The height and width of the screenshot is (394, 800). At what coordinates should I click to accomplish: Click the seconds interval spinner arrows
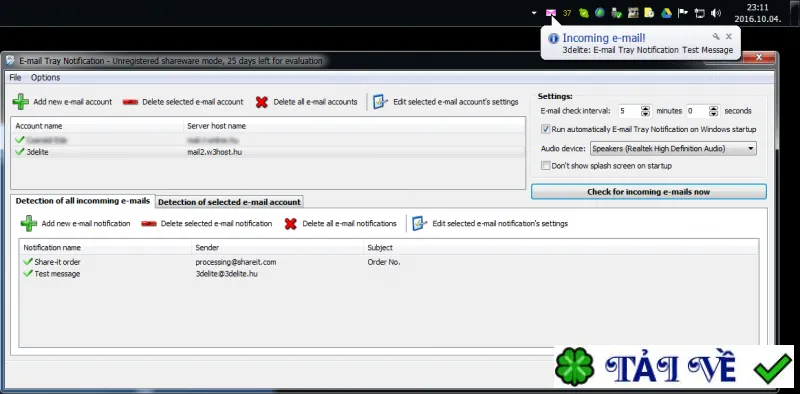[714, 111]
